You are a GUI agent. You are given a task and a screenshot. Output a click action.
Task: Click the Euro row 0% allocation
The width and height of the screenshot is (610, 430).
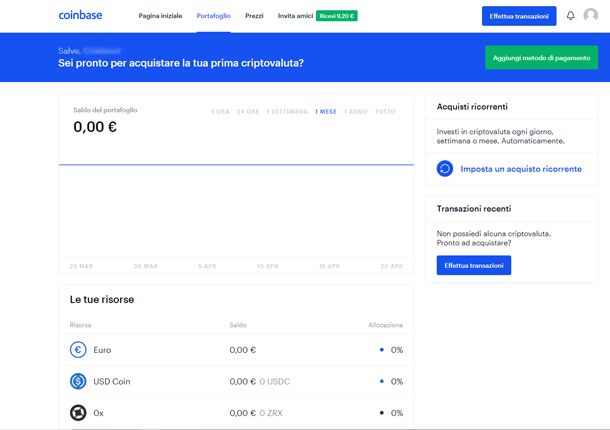397,350
